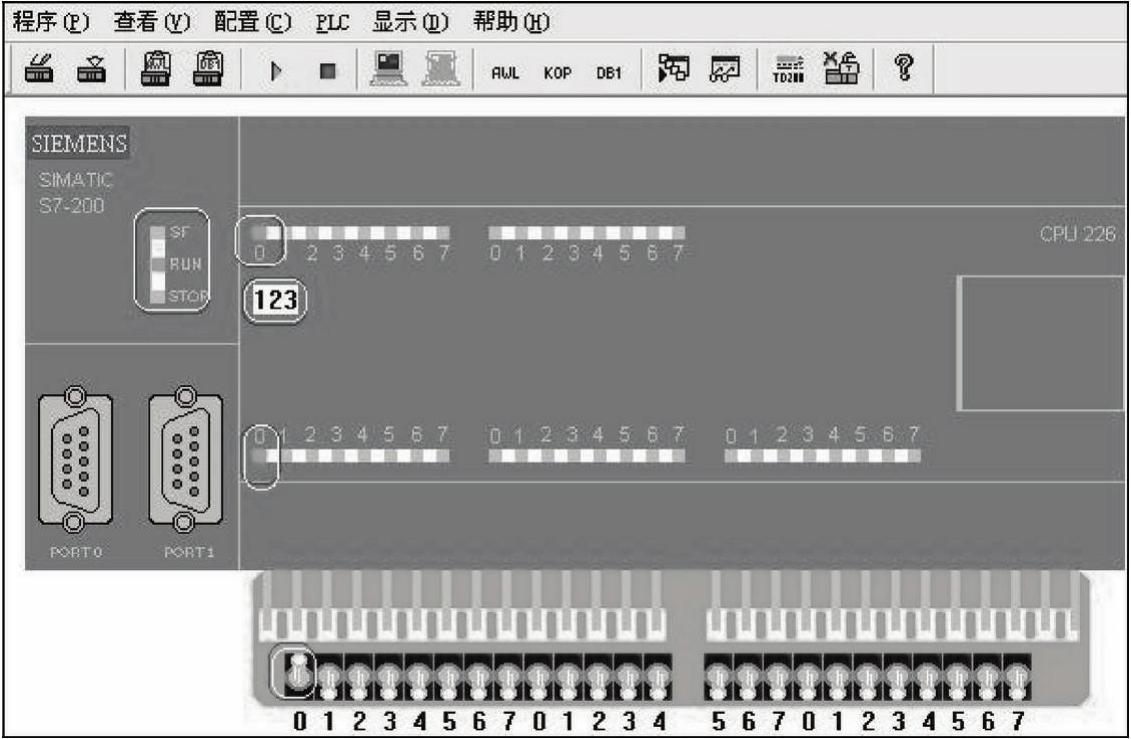This screenshot has width=1131, height=739.
Task: Toggle input switch I2.0
Action: point(808,679)
